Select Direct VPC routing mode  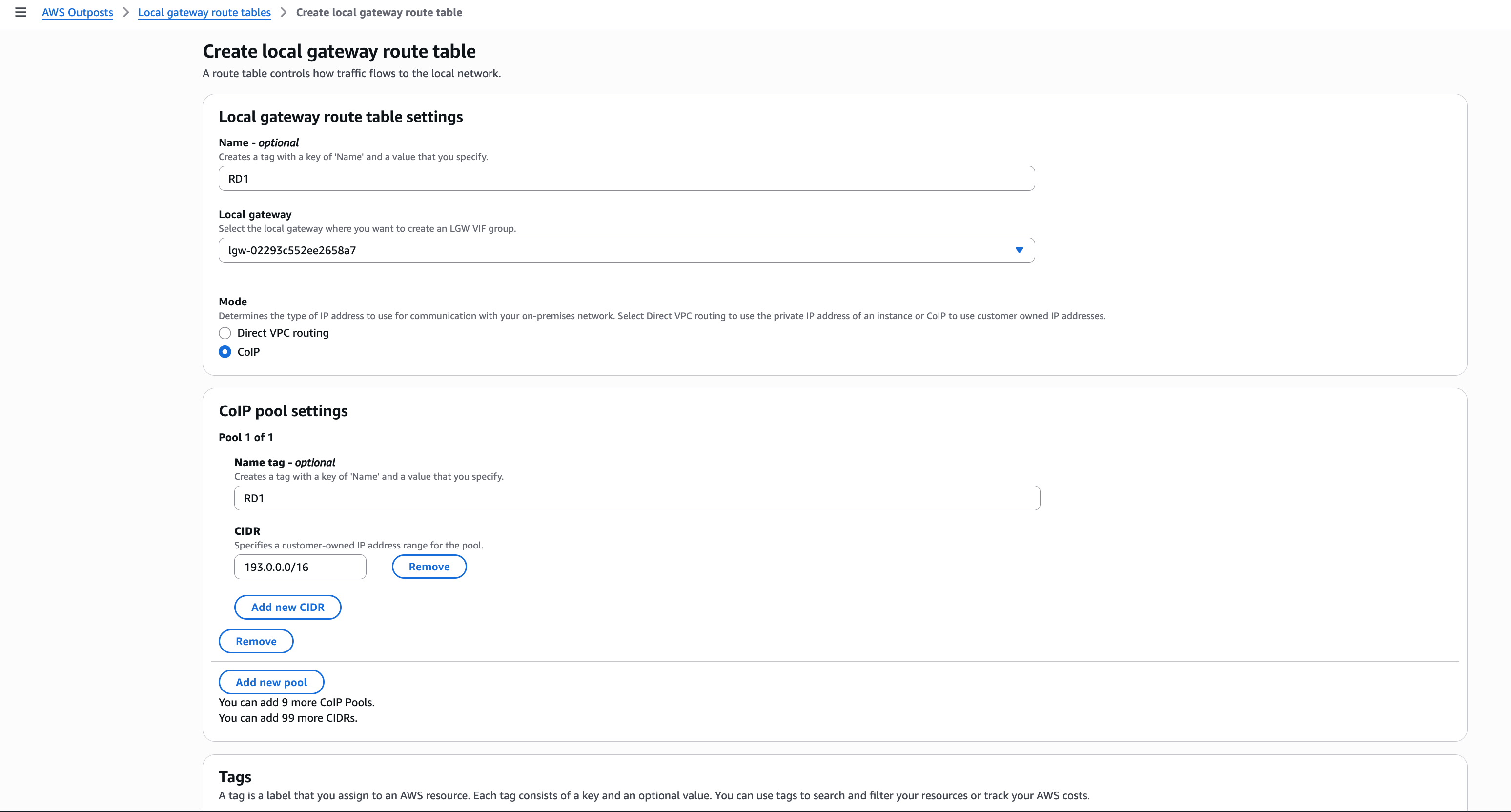pos(225,333)
